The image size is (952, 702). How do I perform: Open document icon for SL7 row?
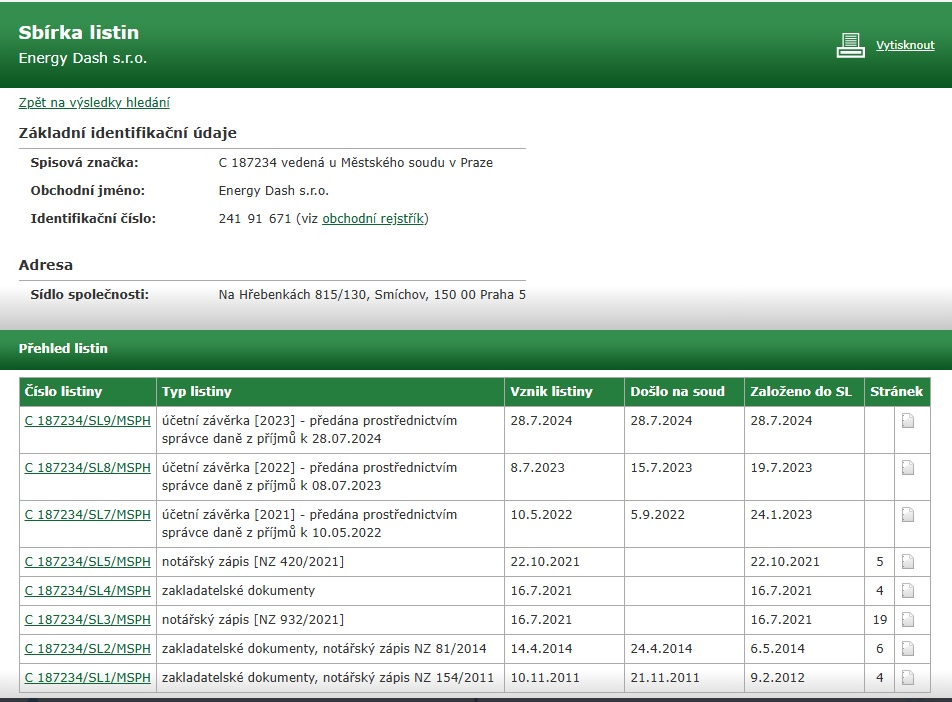pyautogui.click(x=908, y=515)
